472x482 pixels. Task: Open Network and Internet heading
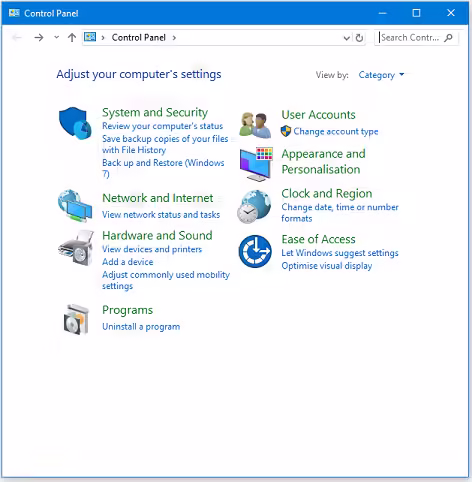[157, 198]
